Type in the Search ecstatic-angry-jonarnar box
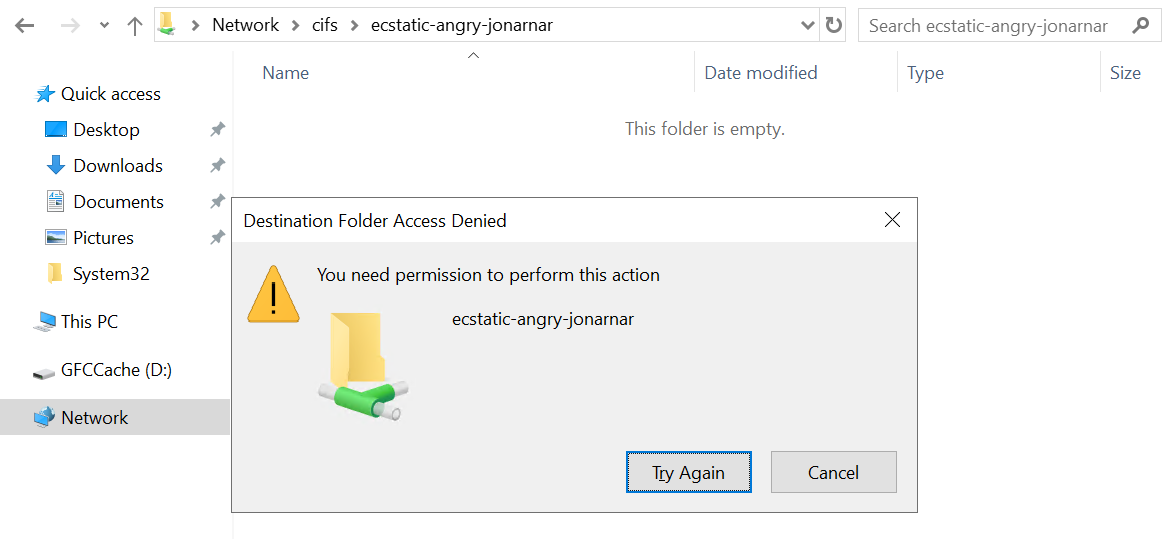This screenshot has height=539, width=1167. pos(990,26)
